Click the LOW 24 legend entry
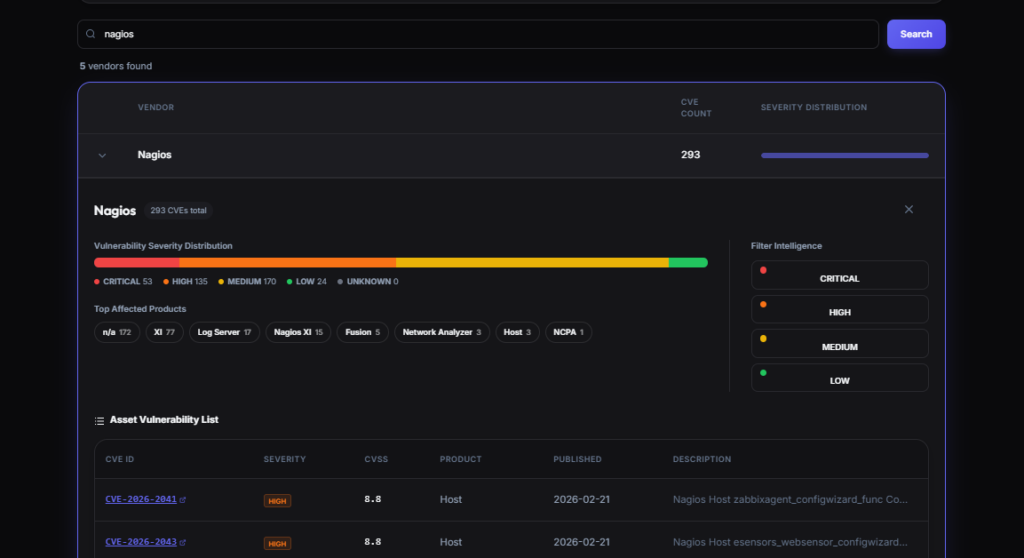Screen dimensions: 1024x558 coord(307,282)
